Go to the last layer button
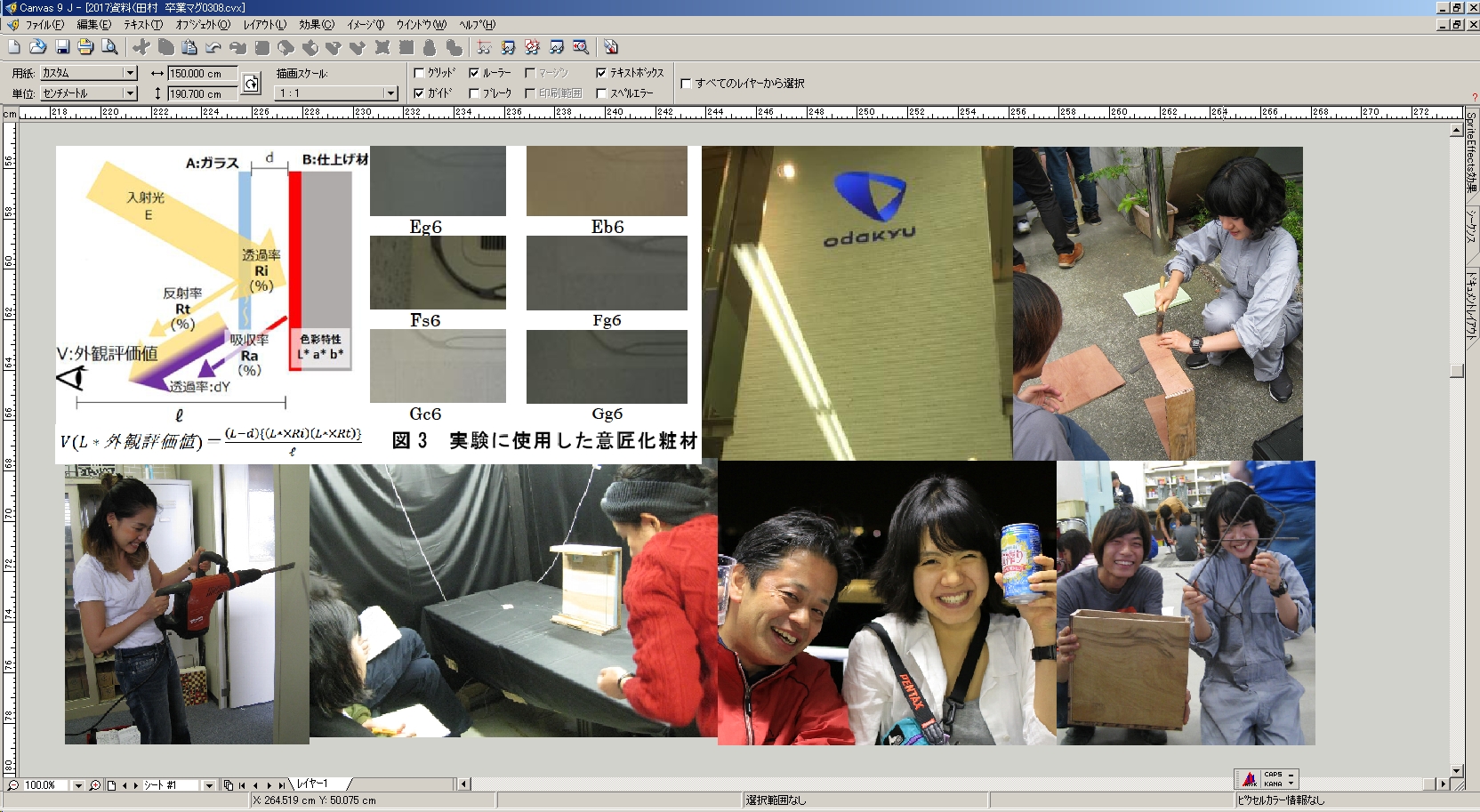Viewport: 1480px width, 812px height. (x=281, y=785)
